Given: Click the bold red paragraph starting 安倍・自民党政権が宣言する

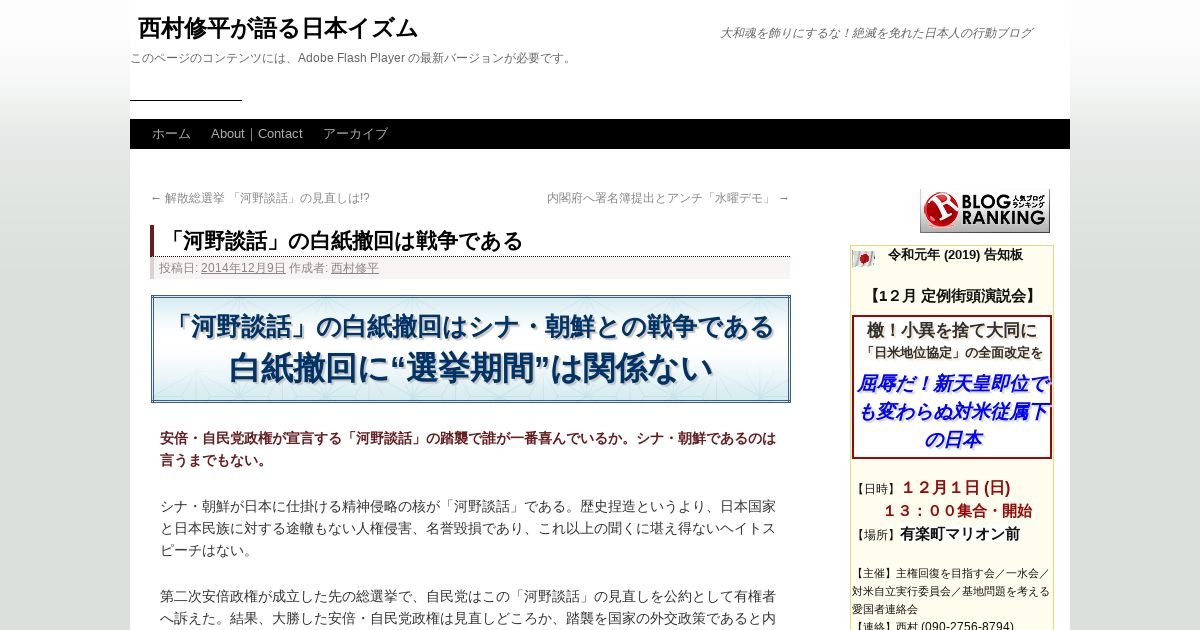Looking at the screenshot, I should click(468, 449).
